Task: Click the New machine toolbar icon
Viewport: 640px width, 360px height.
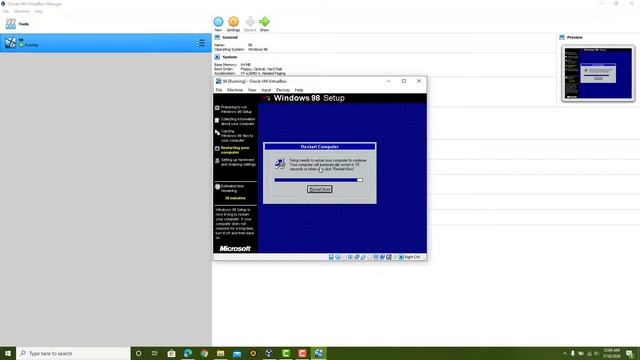Action: click(218, 22)
